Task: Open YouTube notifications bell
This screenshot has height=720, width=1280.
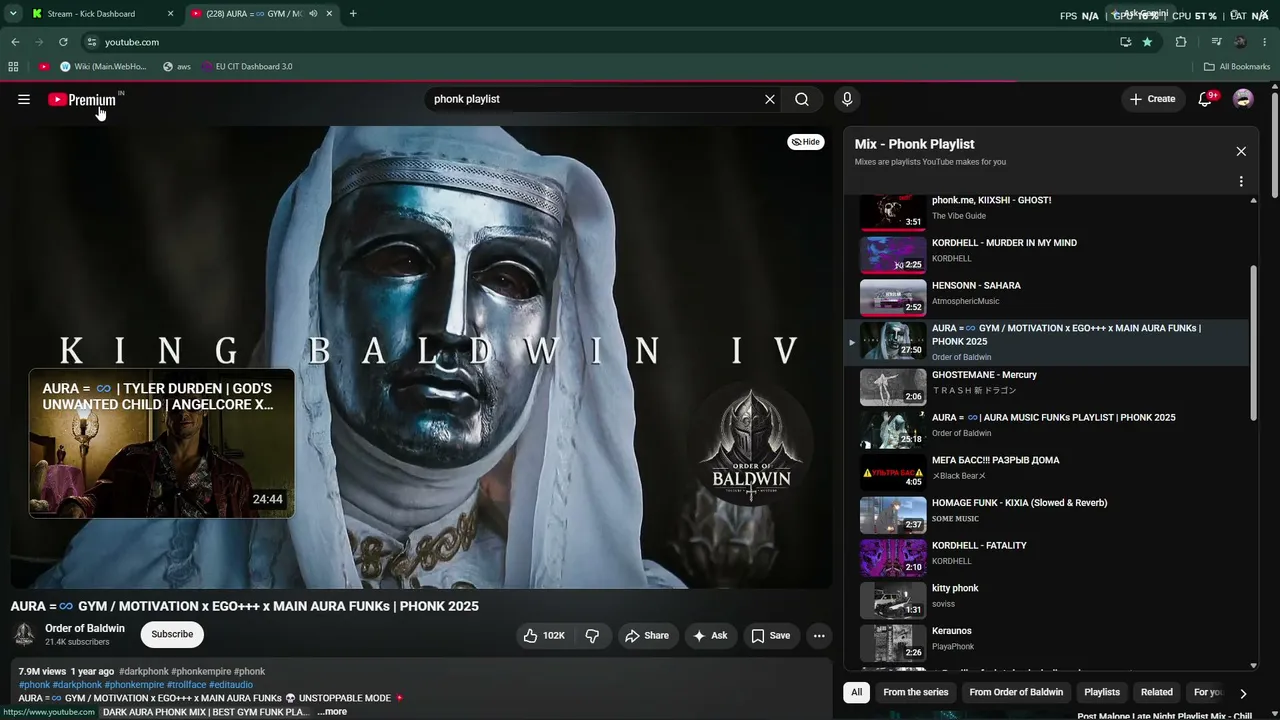Action: point(1205,99)
